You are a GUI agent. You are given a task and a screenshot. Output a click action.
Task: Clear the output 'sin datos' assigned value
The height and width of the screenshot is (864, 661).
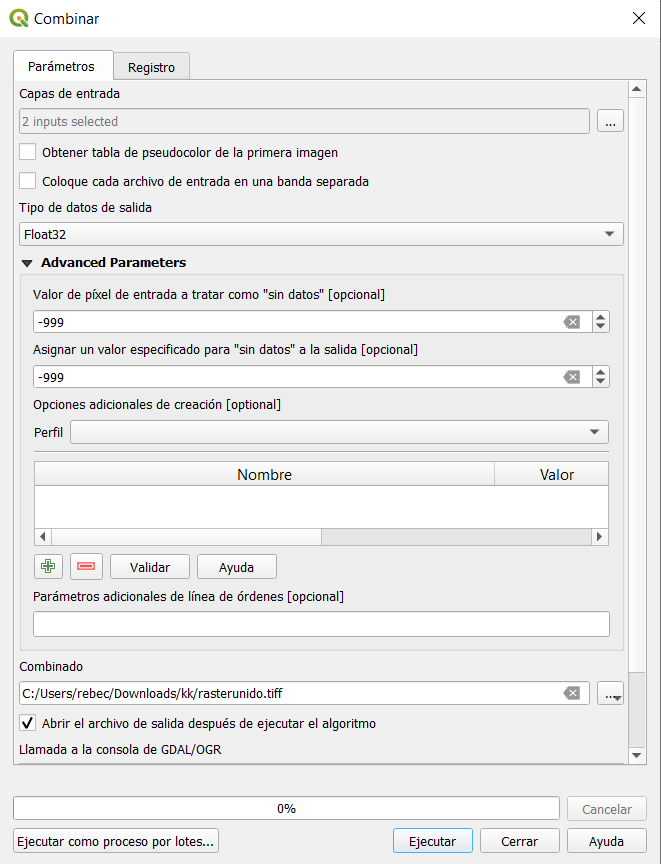[571, 377]
